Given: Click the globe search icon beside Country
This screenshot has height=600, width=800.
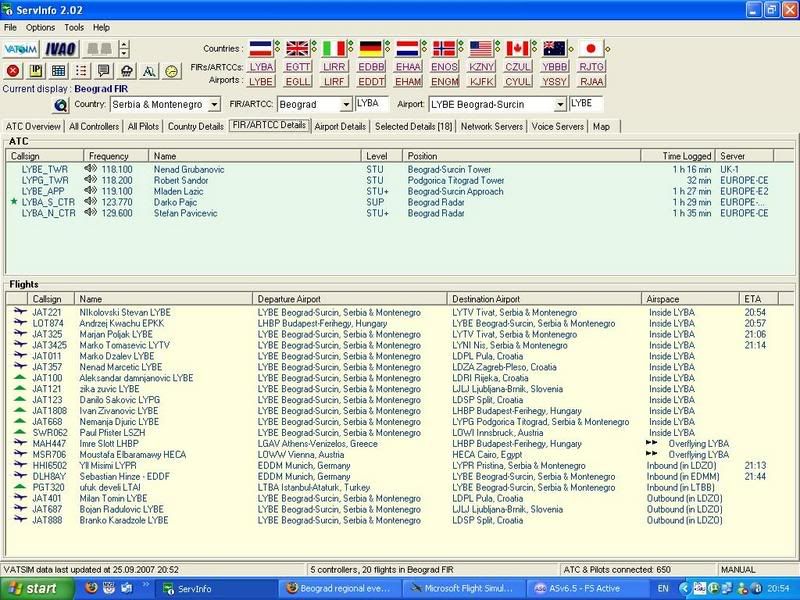Looking at the screenshot, I should point(60,105).
